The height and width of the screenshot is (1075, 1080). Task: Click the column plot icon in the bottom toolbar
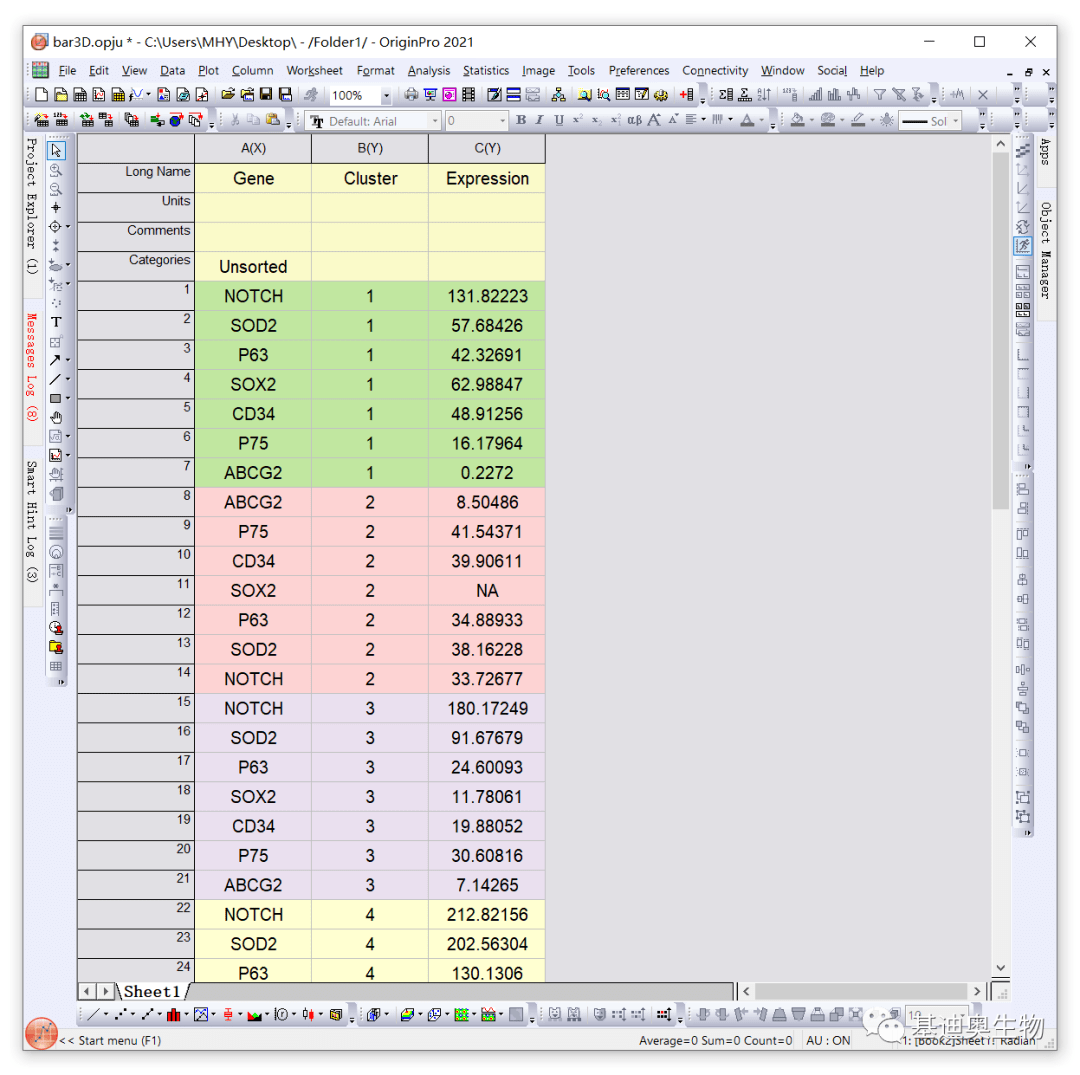coord(174,1014)
